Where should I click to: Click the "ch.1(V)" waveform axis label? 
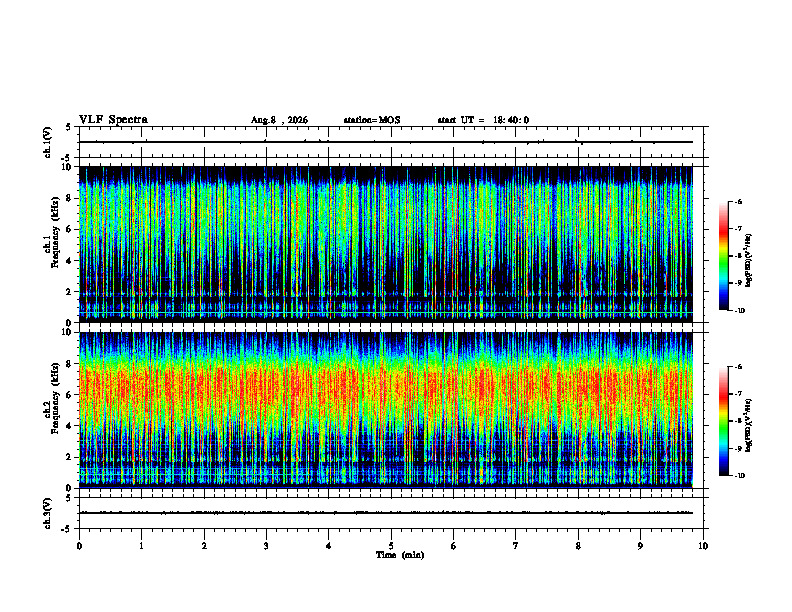47,142
